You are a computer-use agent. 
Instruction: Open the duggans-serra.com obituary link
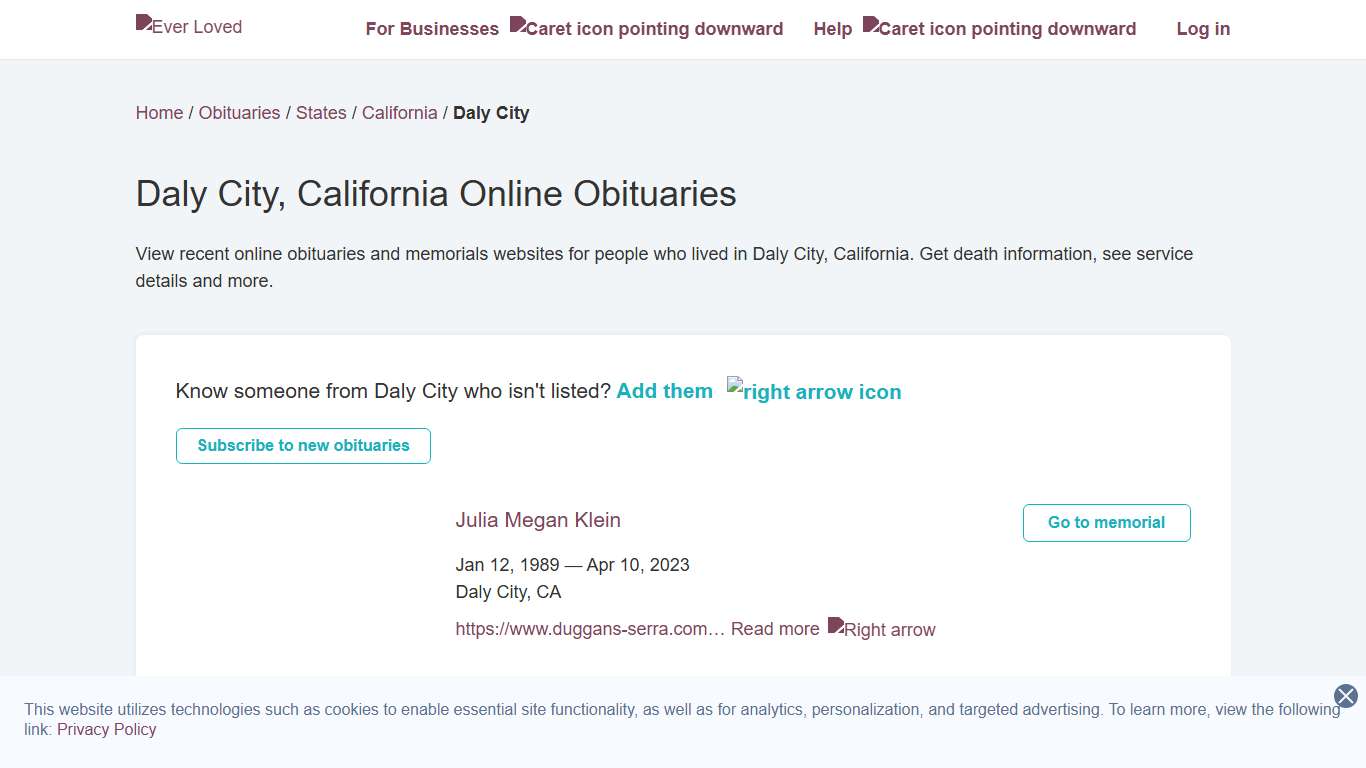click(589, 629)
